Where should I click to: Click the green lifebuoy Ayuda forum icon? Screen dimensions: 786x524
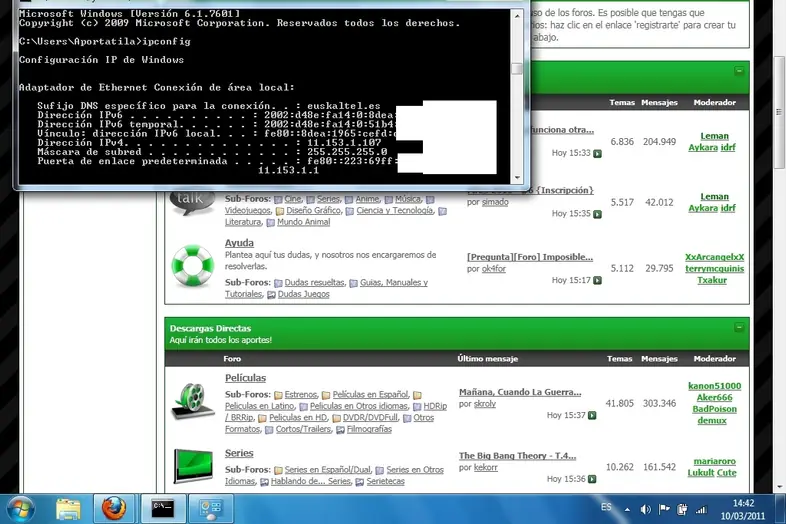click(x=192, y=266)
